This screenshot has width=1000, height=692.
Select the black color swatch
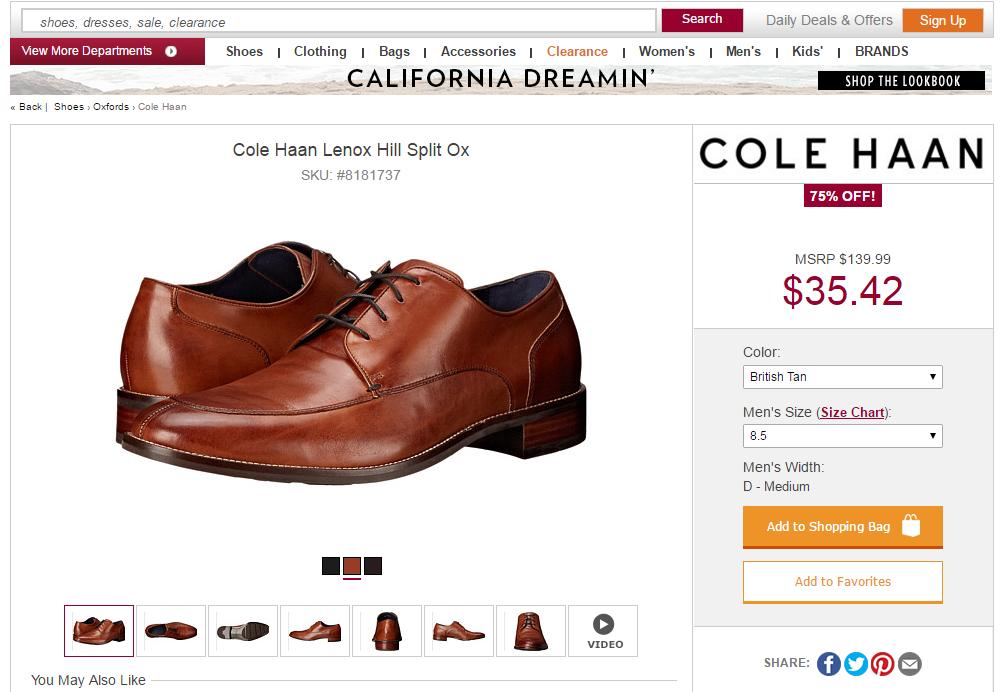(x=330, y=566)
